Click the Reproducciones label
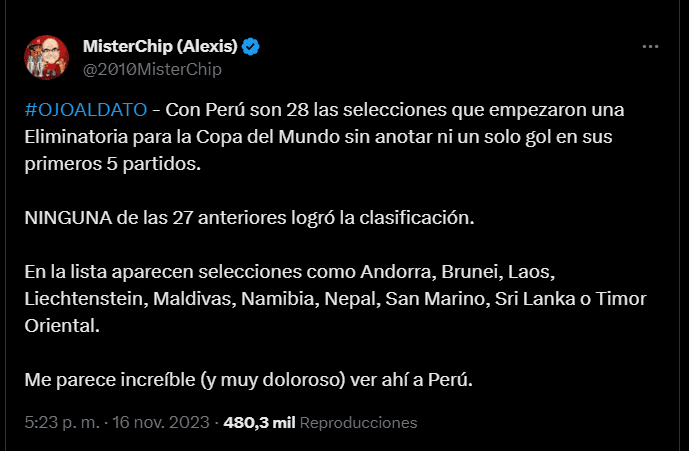 coord(358,423)
